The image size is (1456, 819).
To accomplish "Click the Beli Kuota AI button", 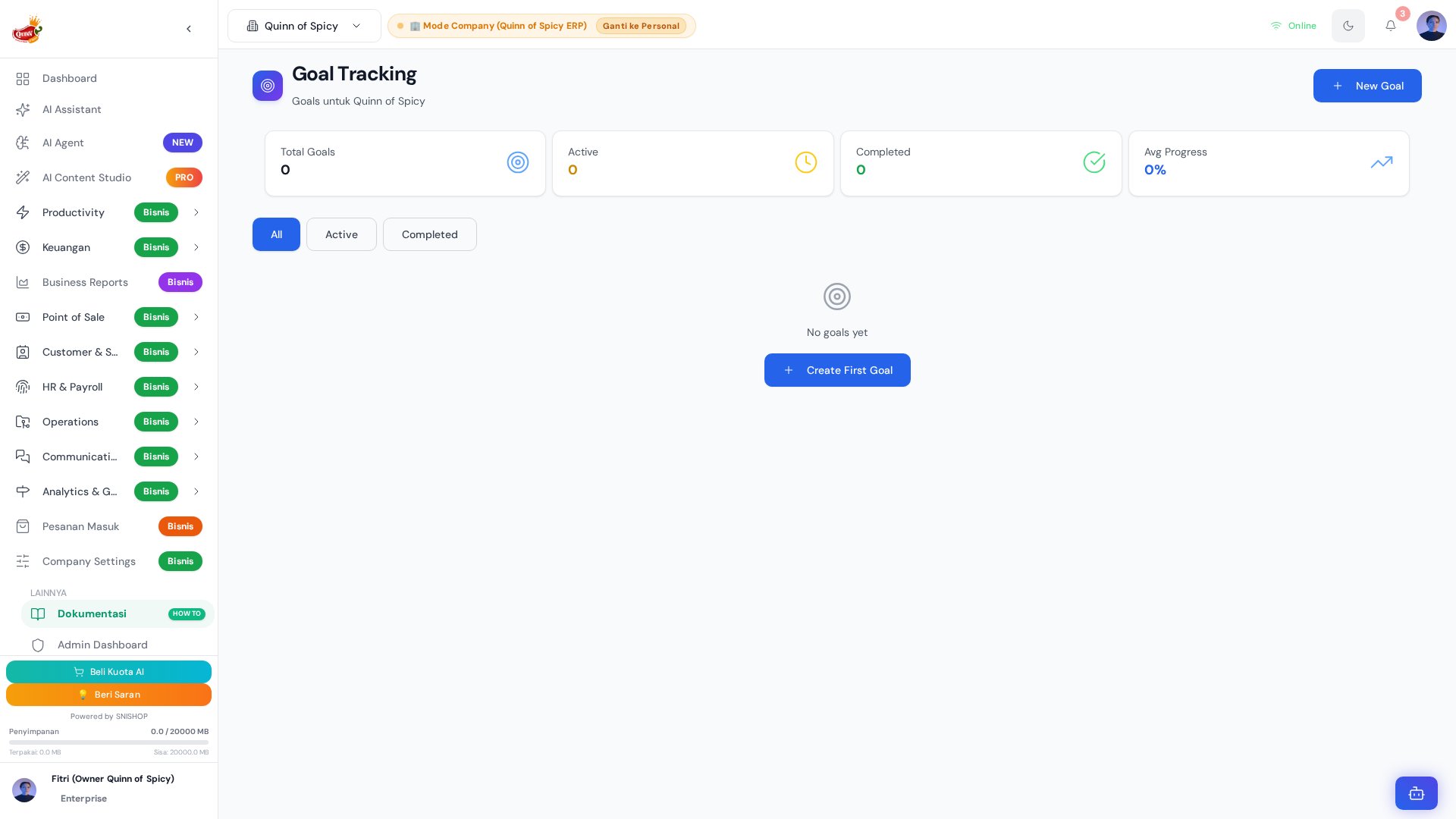I will [x=108, y=672].
